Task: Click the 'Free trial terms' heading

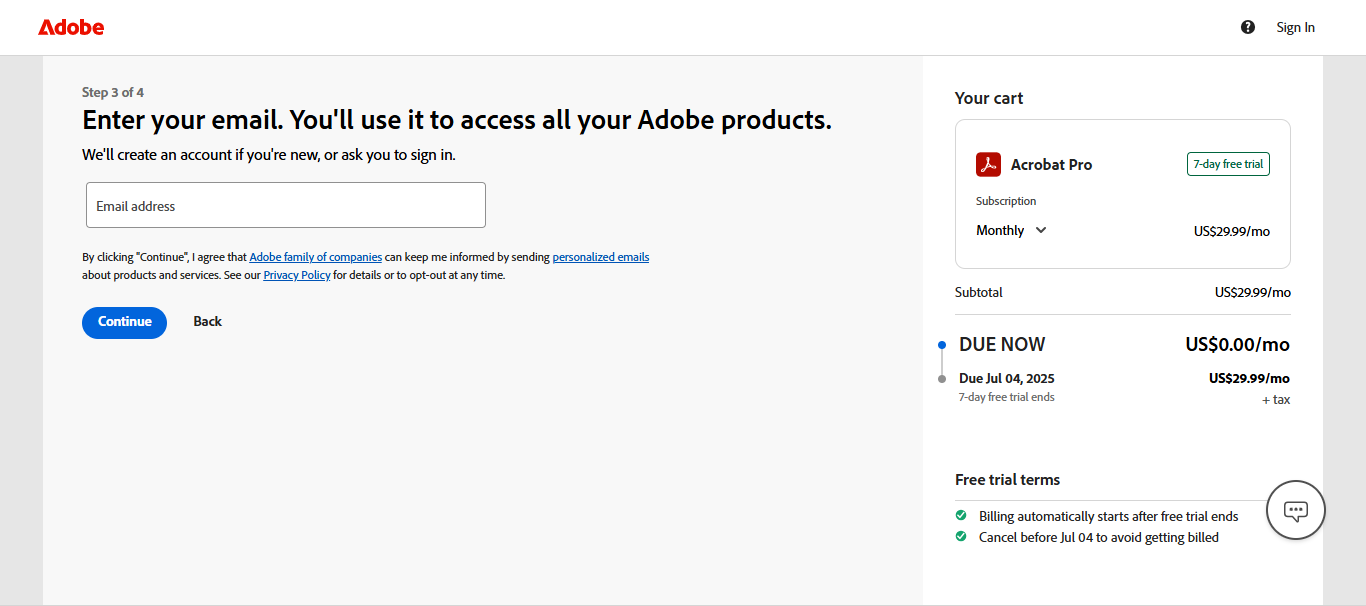Action: [1007, 479]
